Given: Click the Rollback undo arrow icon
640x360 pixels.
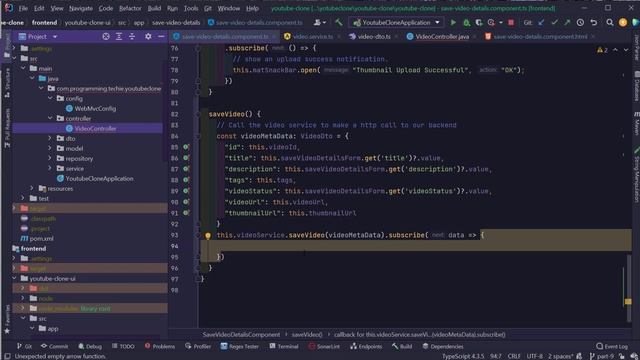Looking at the screenshot, I should pos(594,23).
